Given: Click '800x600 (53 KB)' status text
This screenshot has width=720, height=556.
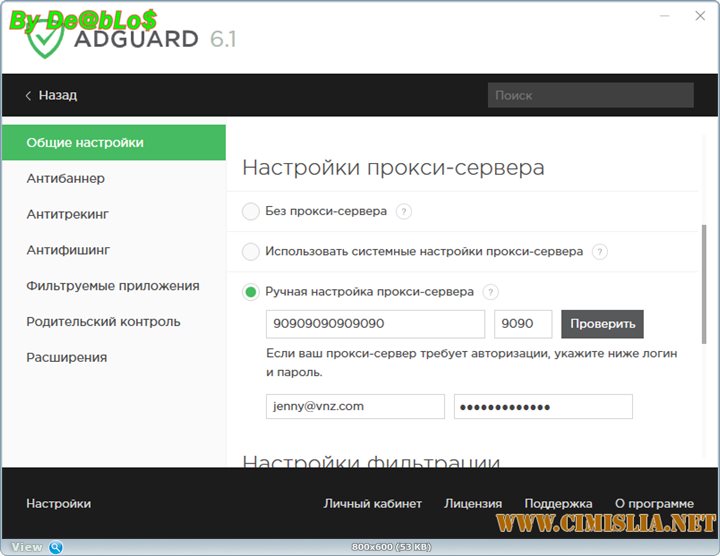Looking at the screenshot, I should 391,547.
